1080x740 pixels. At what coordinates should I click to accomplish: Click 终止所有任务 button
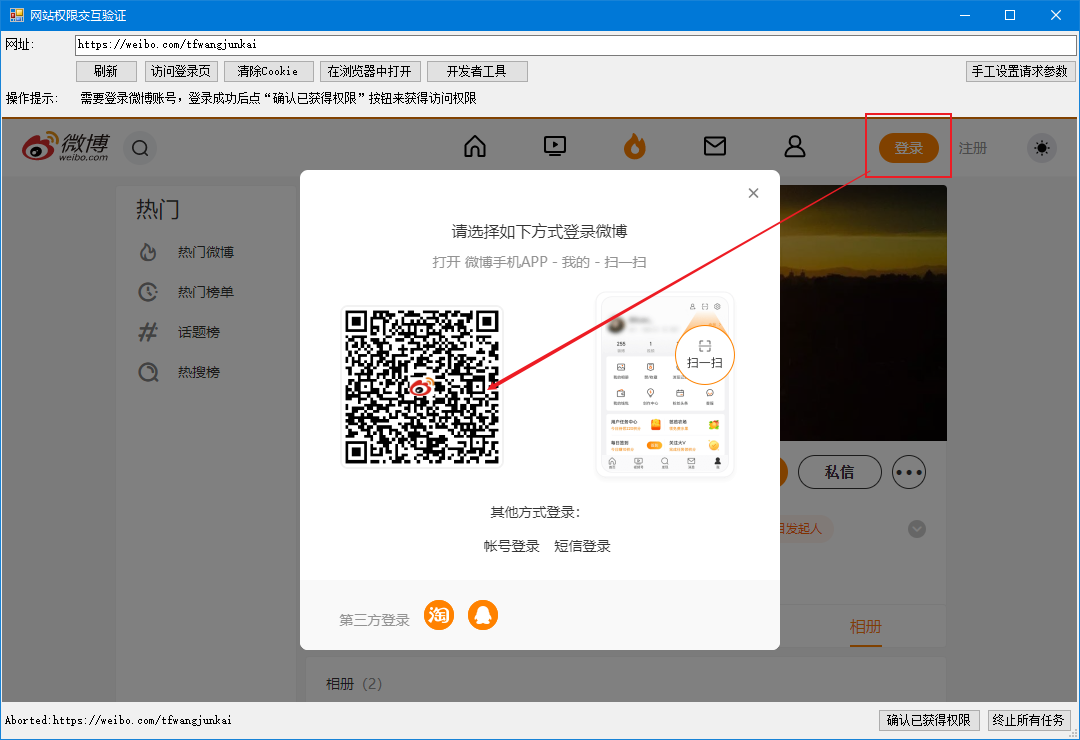click(x=1029, y=720)
